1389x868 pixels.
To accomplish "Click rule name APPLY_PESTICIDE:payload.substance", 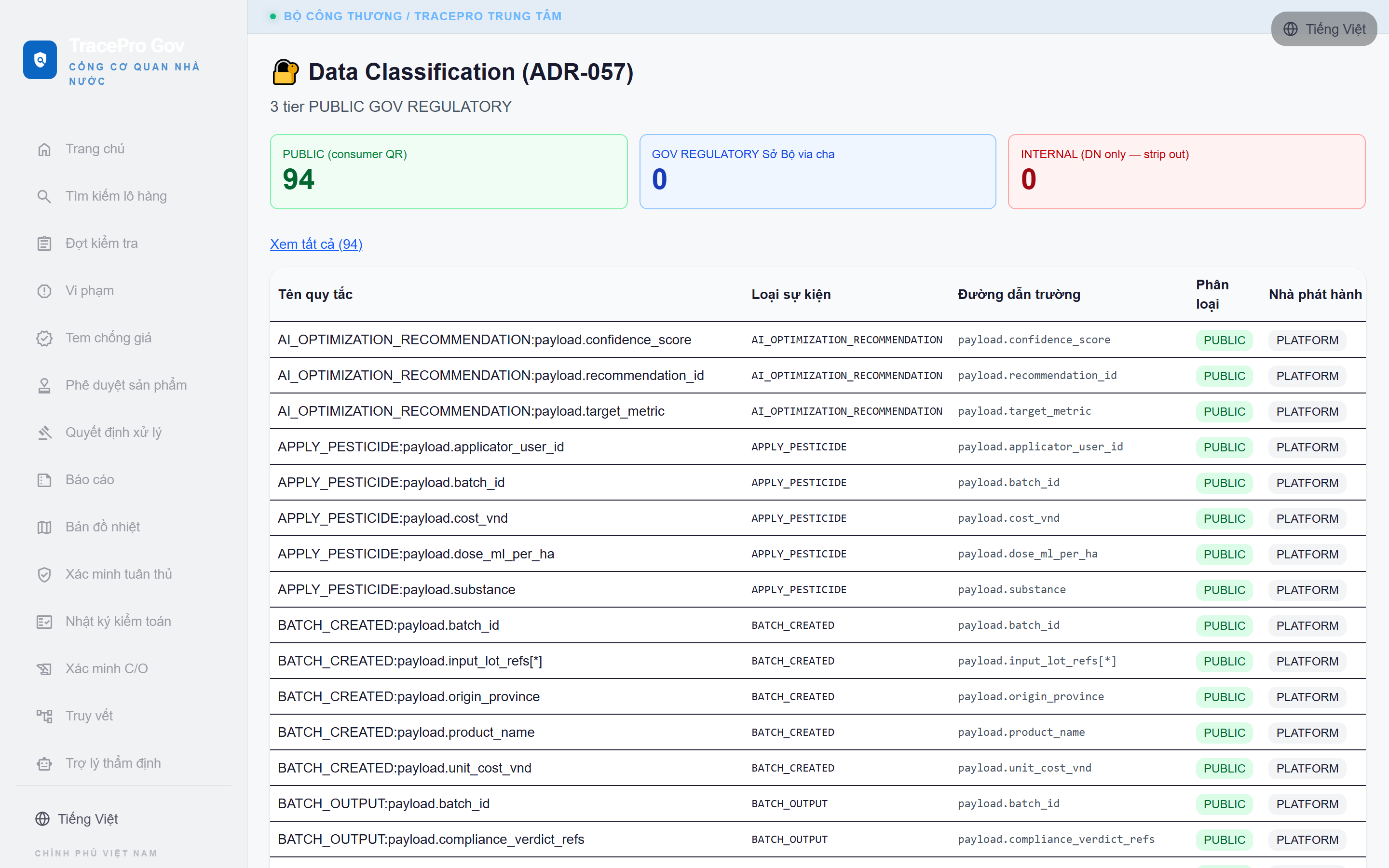I will (396, 590).
